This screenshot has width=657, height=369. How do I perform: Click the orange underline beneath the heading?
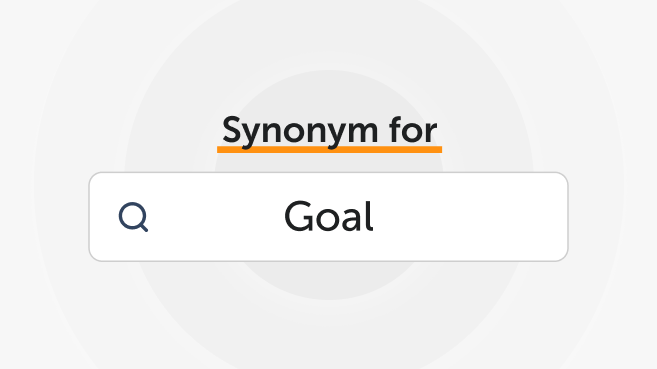[329, 150]
